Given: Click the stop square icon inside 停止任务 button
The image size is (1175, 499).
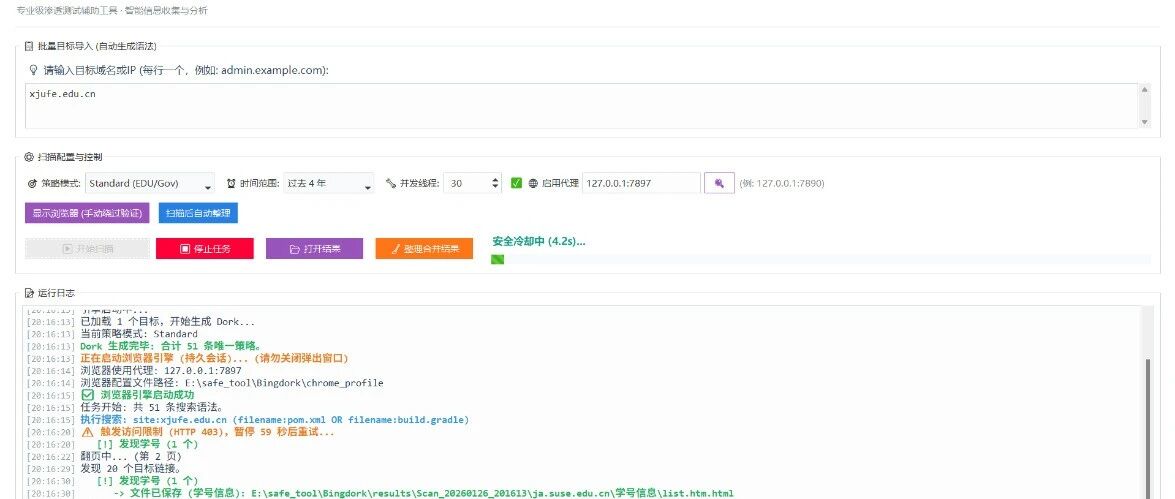Looking at the screenshot, I should click(185, 249).
